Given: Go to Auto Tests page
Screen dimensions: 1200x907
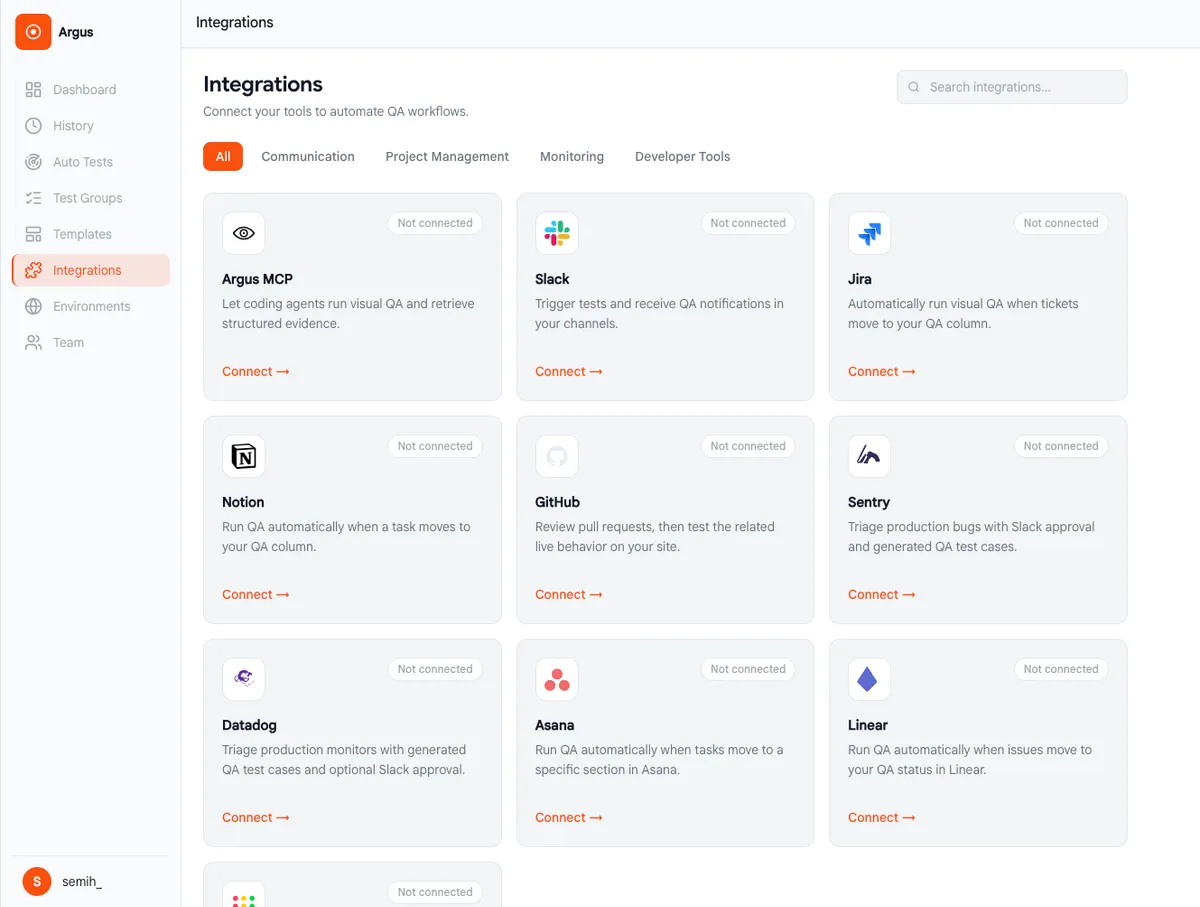Looking at the screenshot, I should (91, 162).
